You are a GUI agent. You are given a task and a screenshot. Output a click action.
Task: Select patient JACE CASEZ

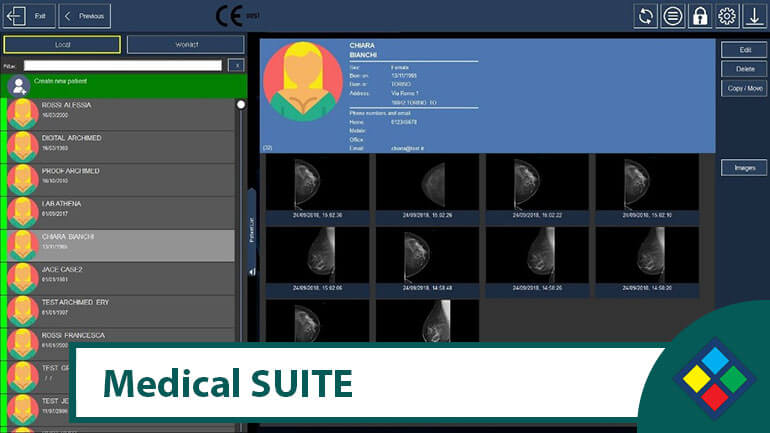coord(118,278)
